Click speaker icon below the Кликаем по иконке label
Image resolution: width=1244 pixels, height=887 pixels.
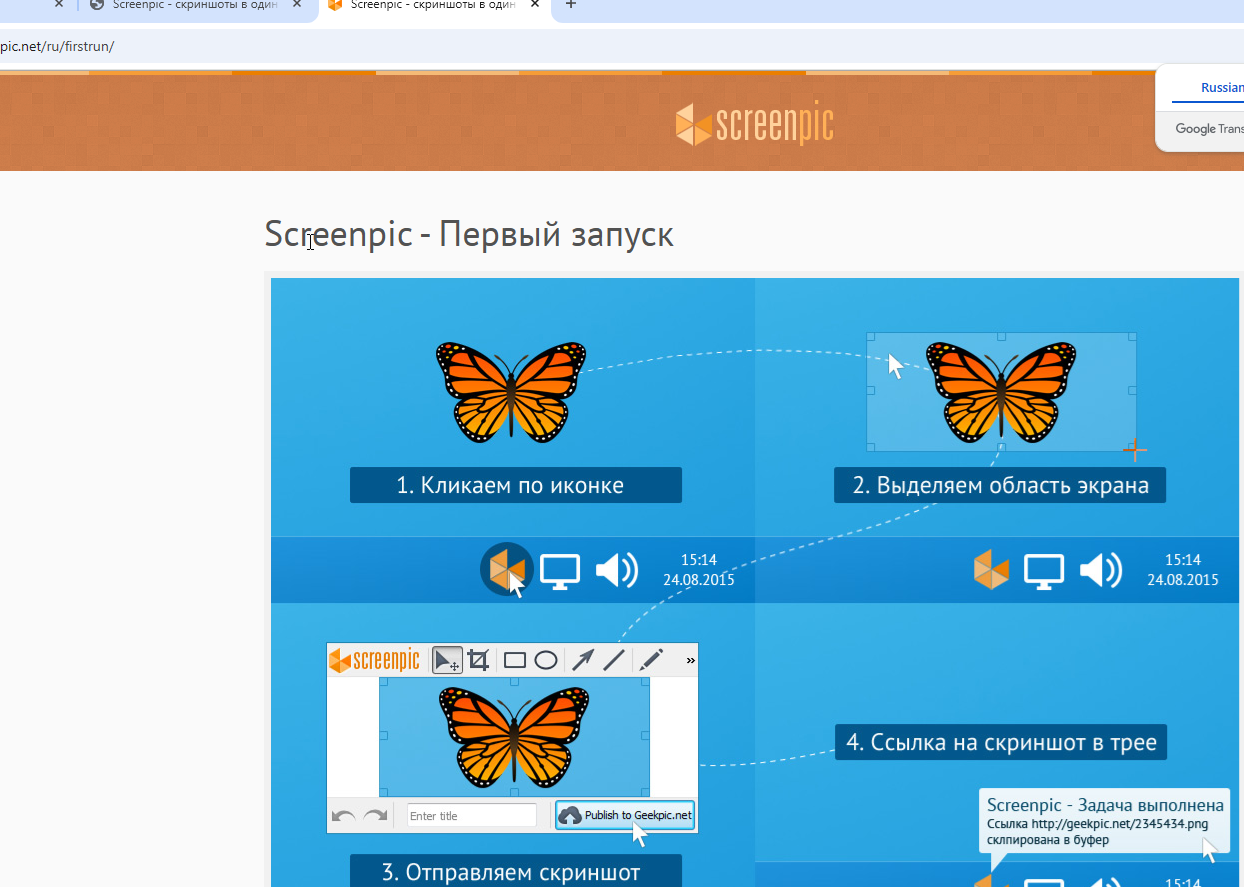tap(616, 571)
